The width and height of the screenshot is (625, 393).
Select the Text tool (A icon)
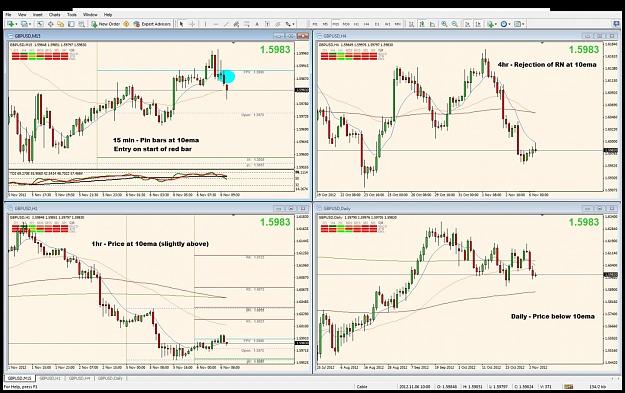click(x=257, y=24)
